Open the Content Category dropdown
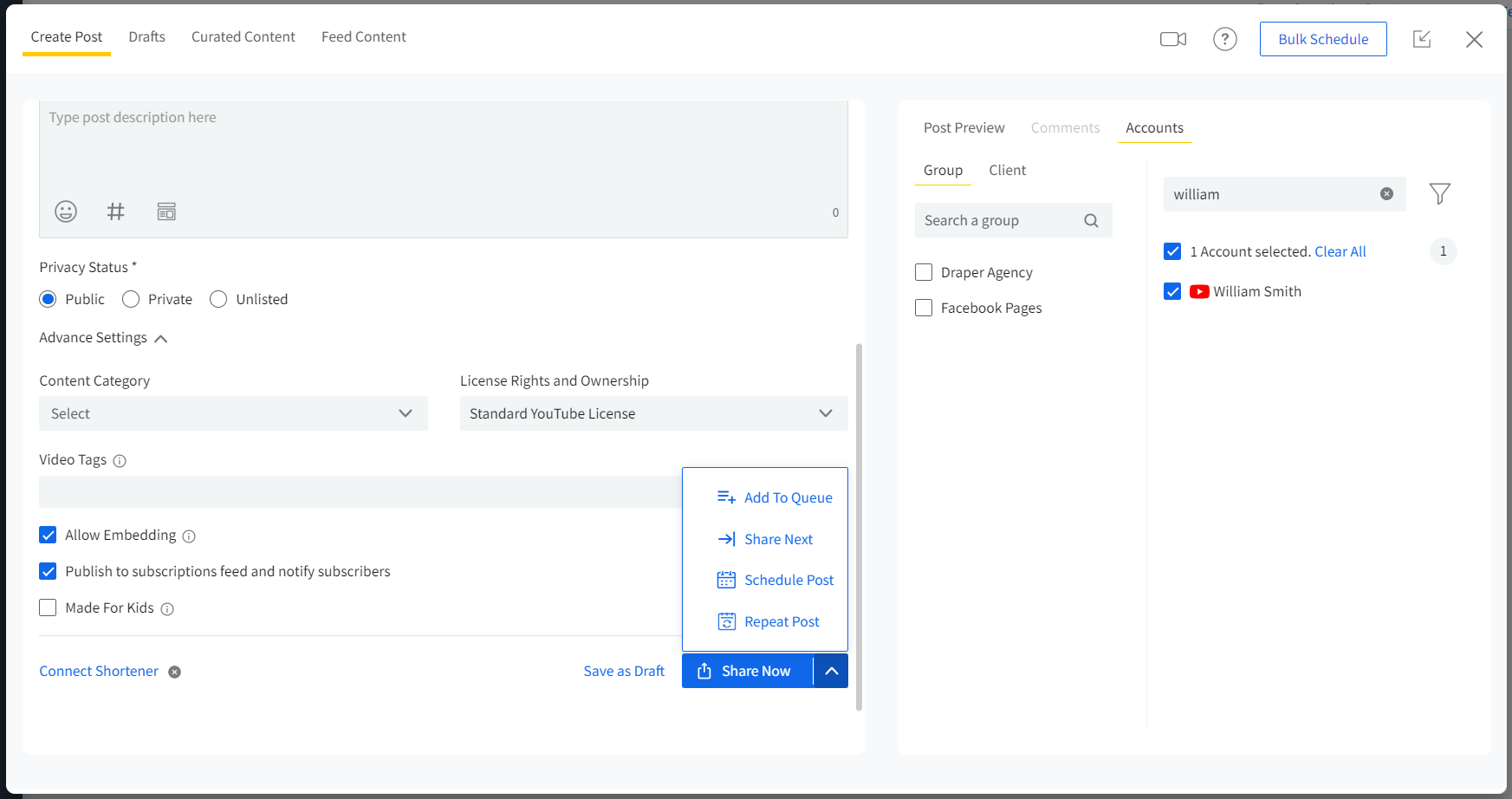Image resolution: width=1512 pixels, height=799 pixels. 233,413
